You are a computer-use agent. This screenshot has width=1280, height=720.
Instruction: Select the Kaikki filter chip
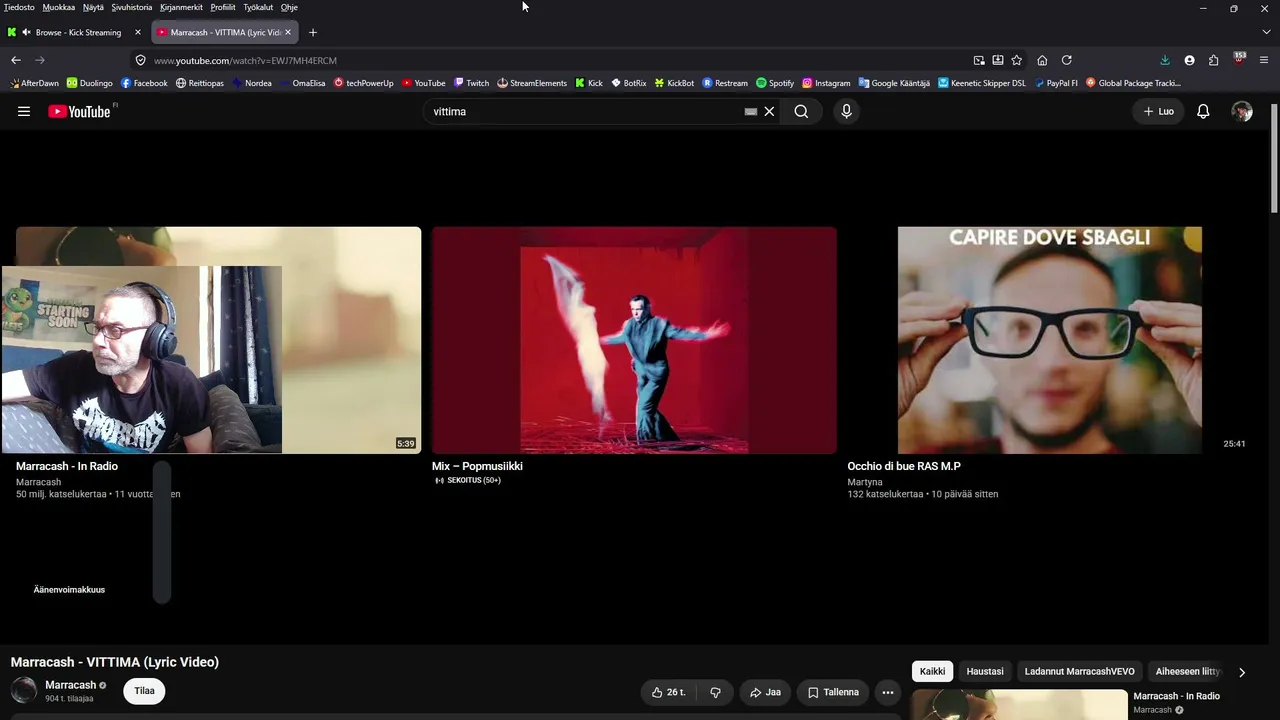click(932, 672)
